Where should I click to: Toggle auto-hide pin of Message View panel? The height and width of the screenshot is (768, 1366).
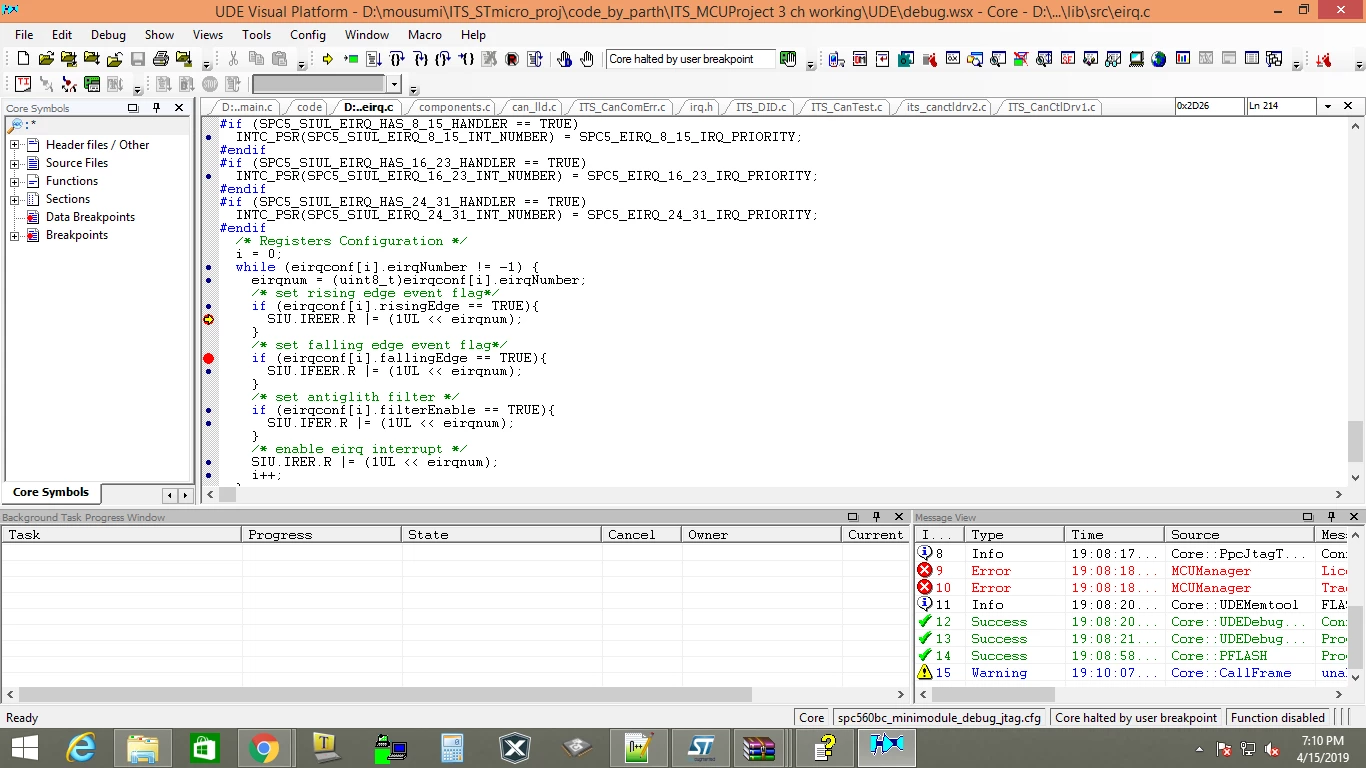1330,517
